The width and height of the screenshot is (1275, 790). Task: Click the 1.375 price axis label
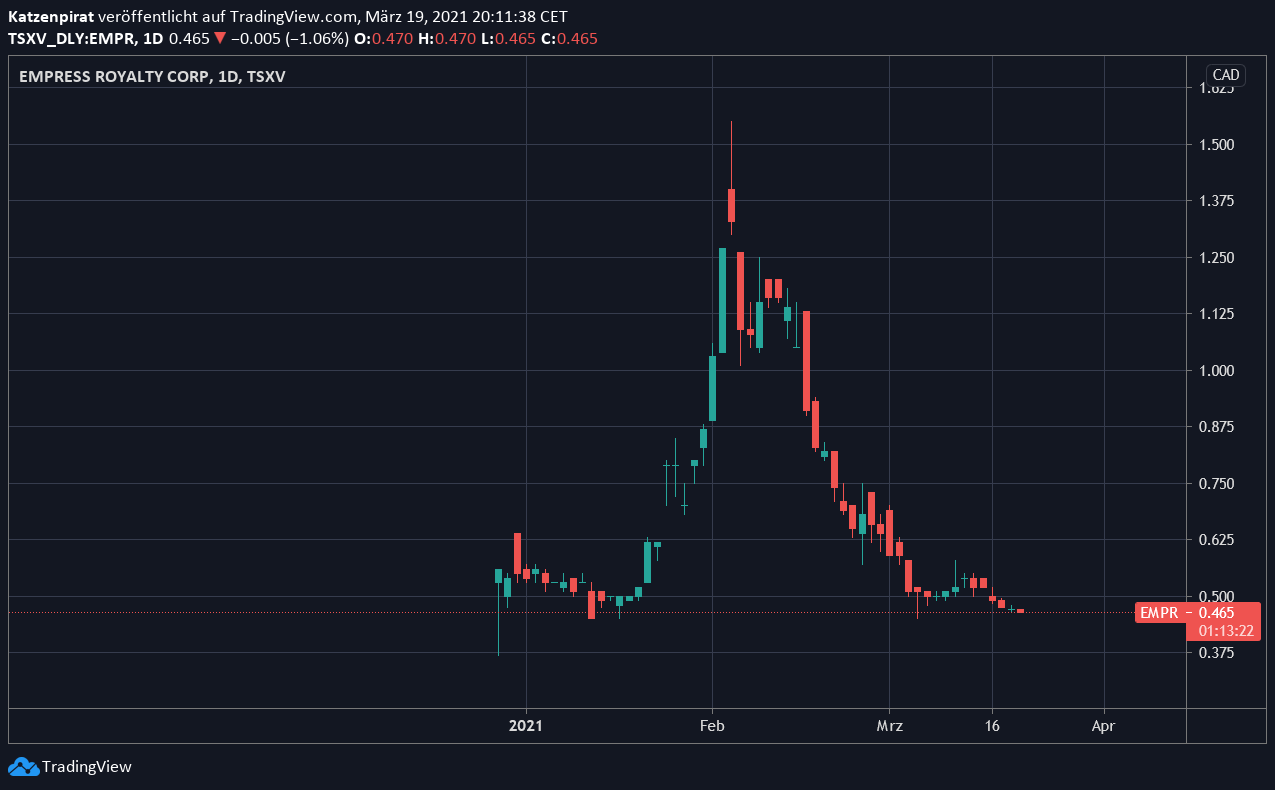pos(1217,201)
